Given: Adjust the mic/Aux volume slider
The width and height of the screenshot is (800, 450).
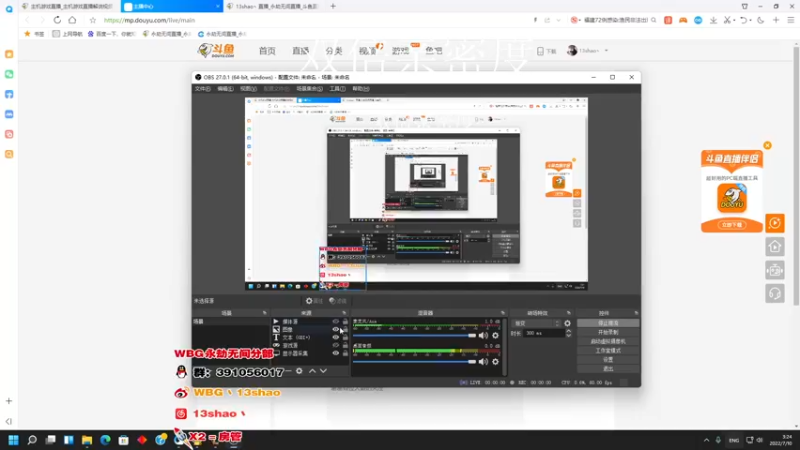Looking at the screenshot, I should [x=414, y=335].
